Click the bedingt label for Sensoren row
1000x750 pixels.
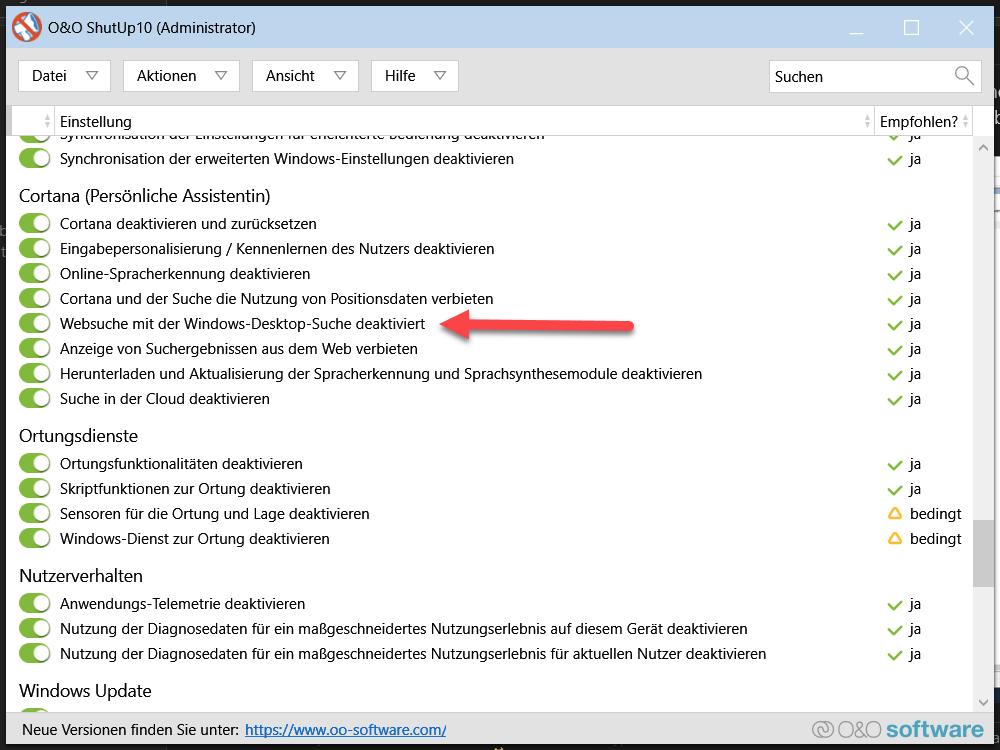[x=936, y=514]
